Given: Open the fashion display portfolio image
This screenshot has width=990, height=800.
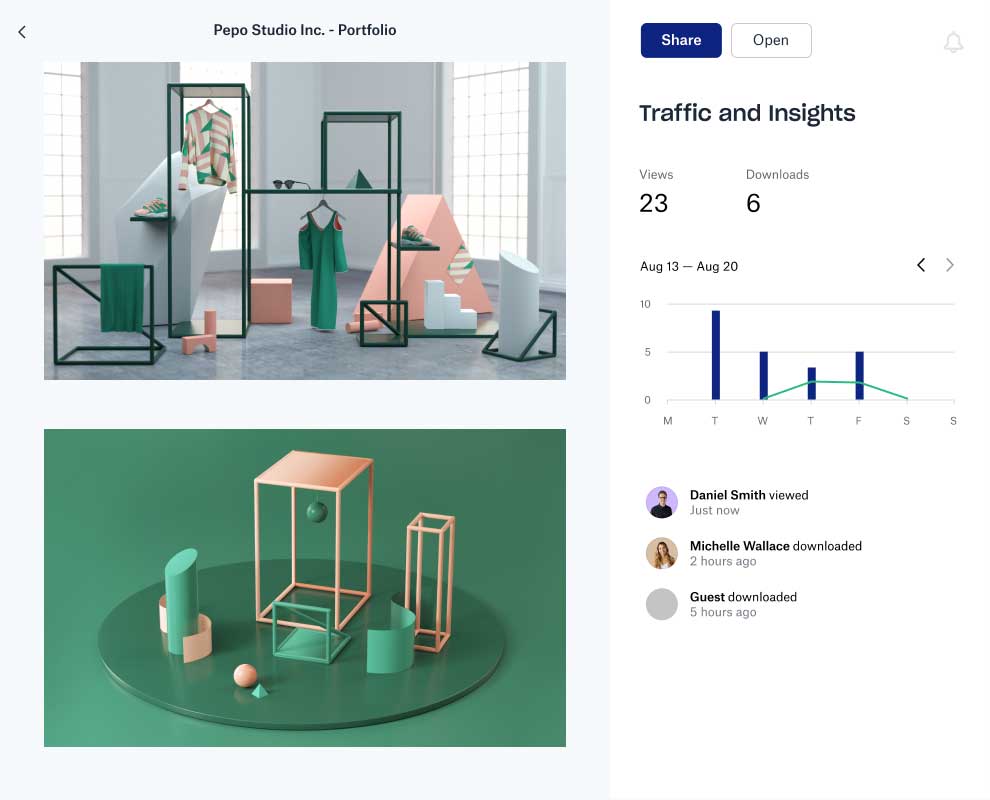Looking at the screenshot, I should pyautogui.click(x=305, y=221).
